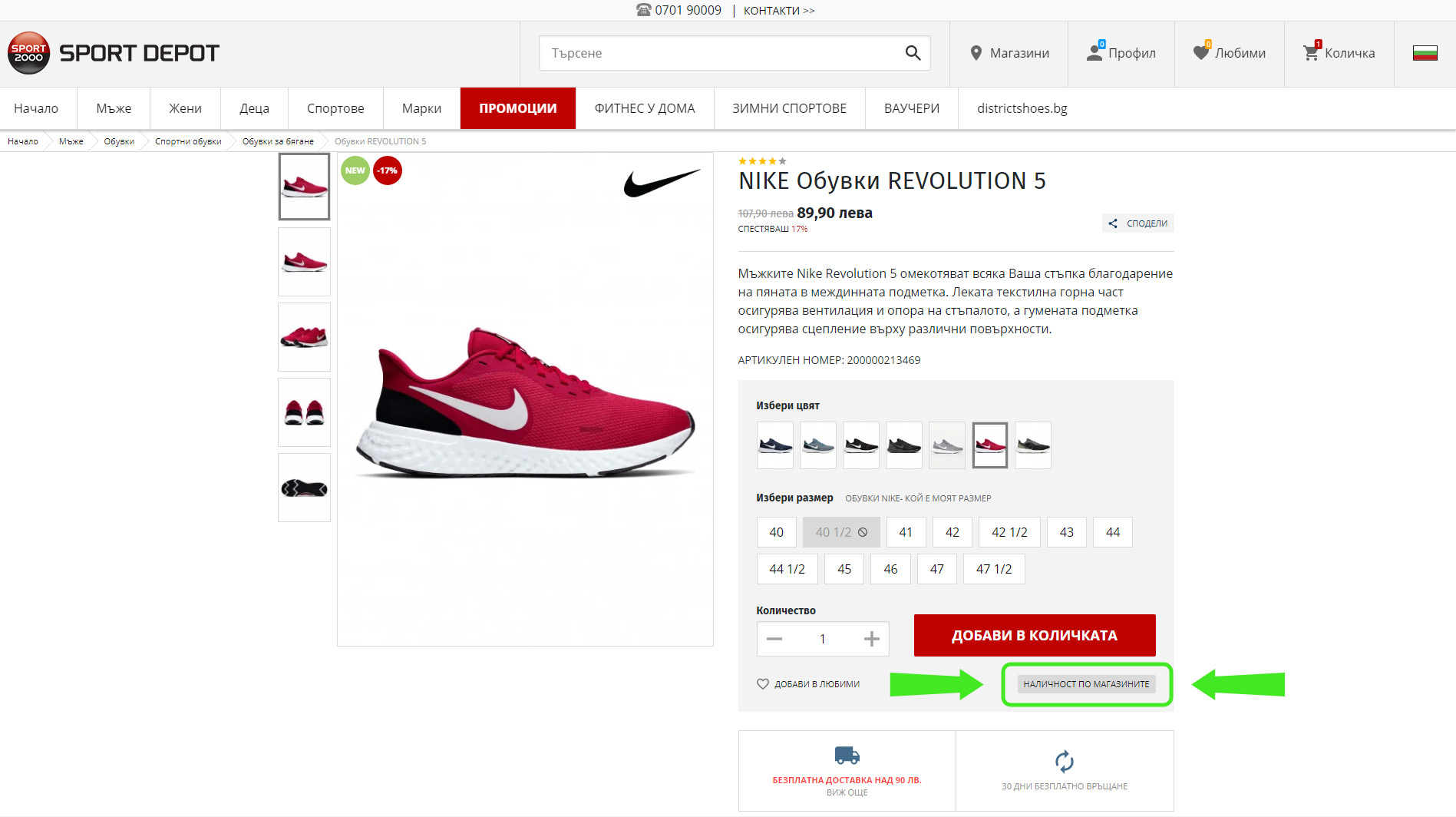Image resolution: width=1456 pixels, height=817 pixels.
Task: Select shoe size 46
Action: [890, 569]
